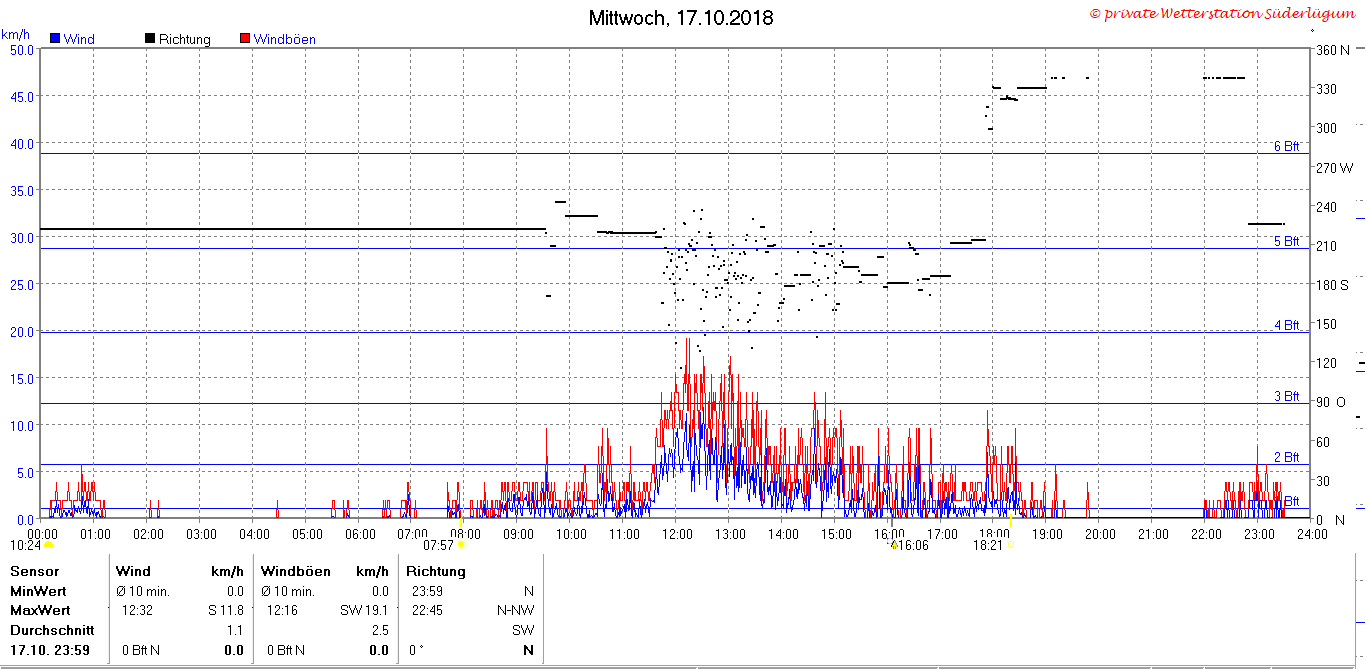Click the black Richtung legend square
Screen dimensions: 1366x669
pyautogui.click(x=150, y=39)
